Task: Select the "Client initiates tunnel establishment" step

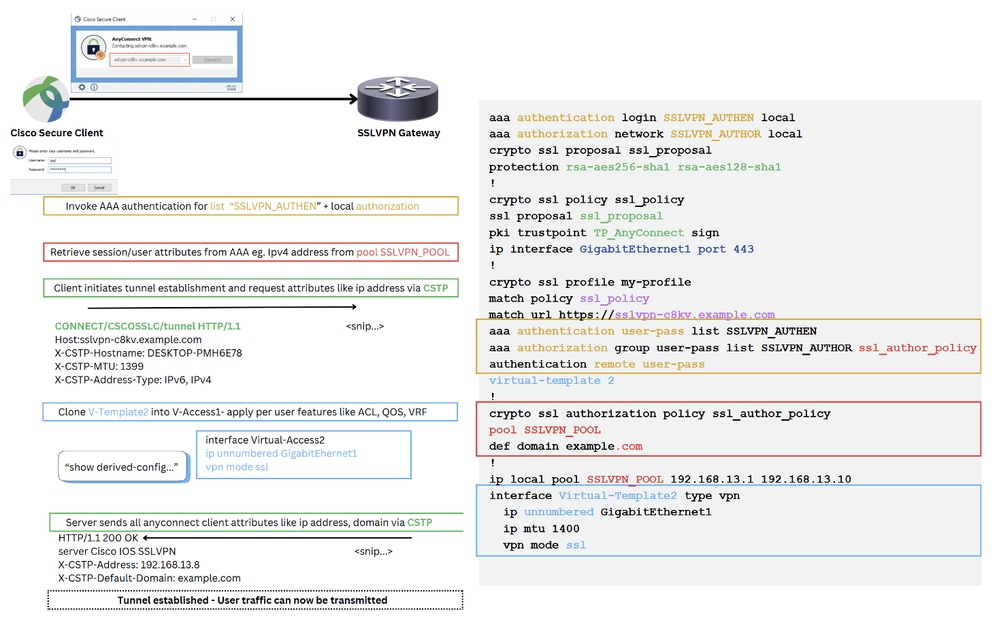Action: tap(250, 288)
